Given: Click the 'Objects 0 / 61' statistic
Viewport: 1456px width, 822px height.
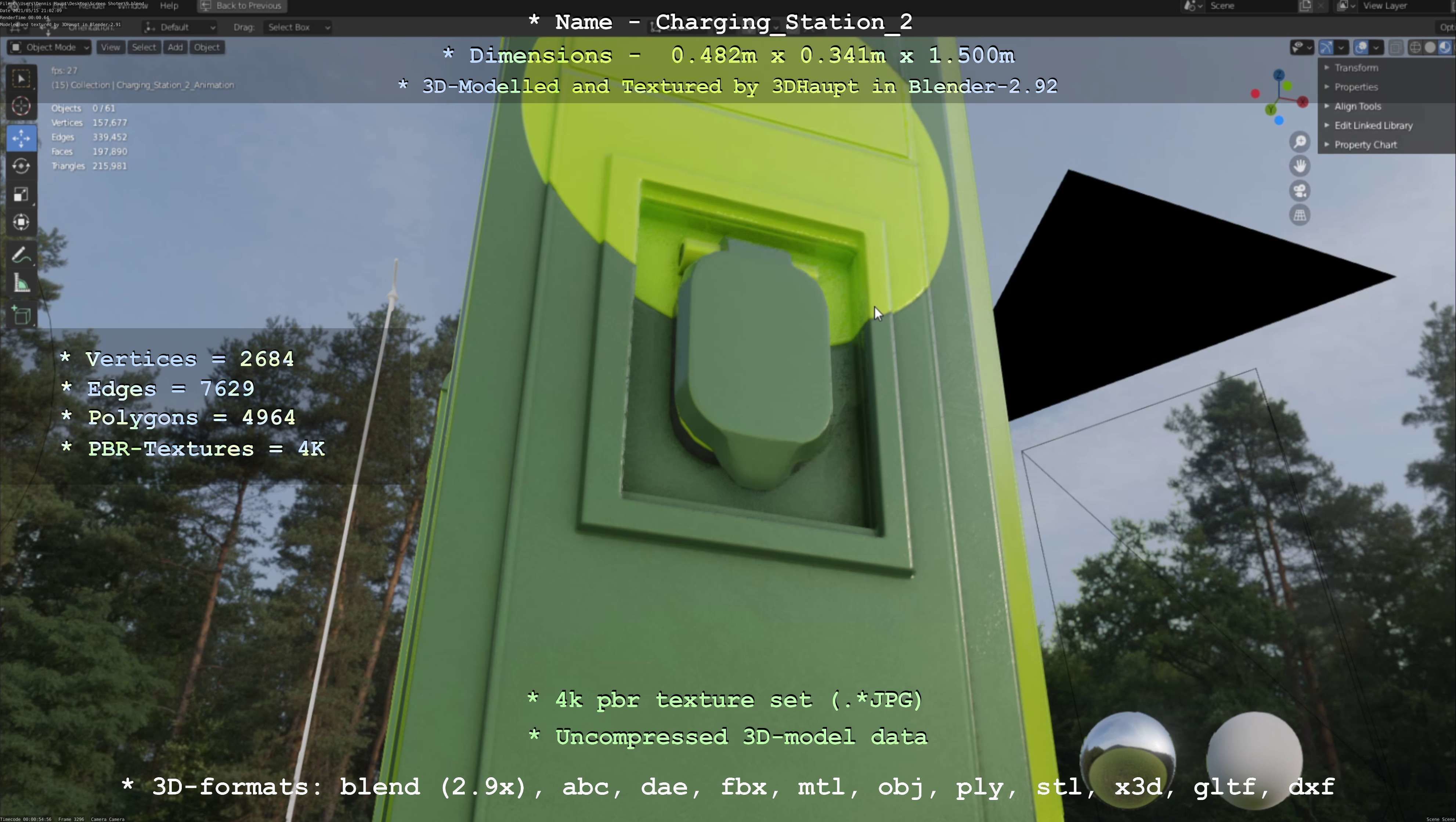Looking at the screenshot, I should [x=83, y=108].
